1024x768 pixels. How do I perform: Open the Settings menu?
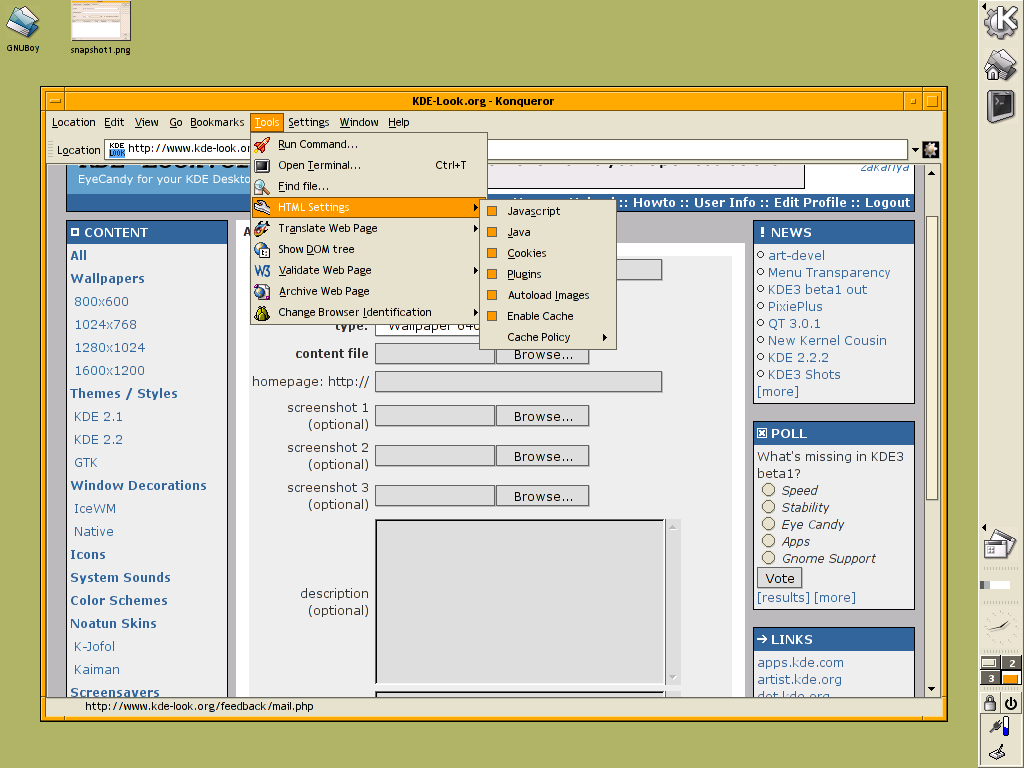point(308,122)
